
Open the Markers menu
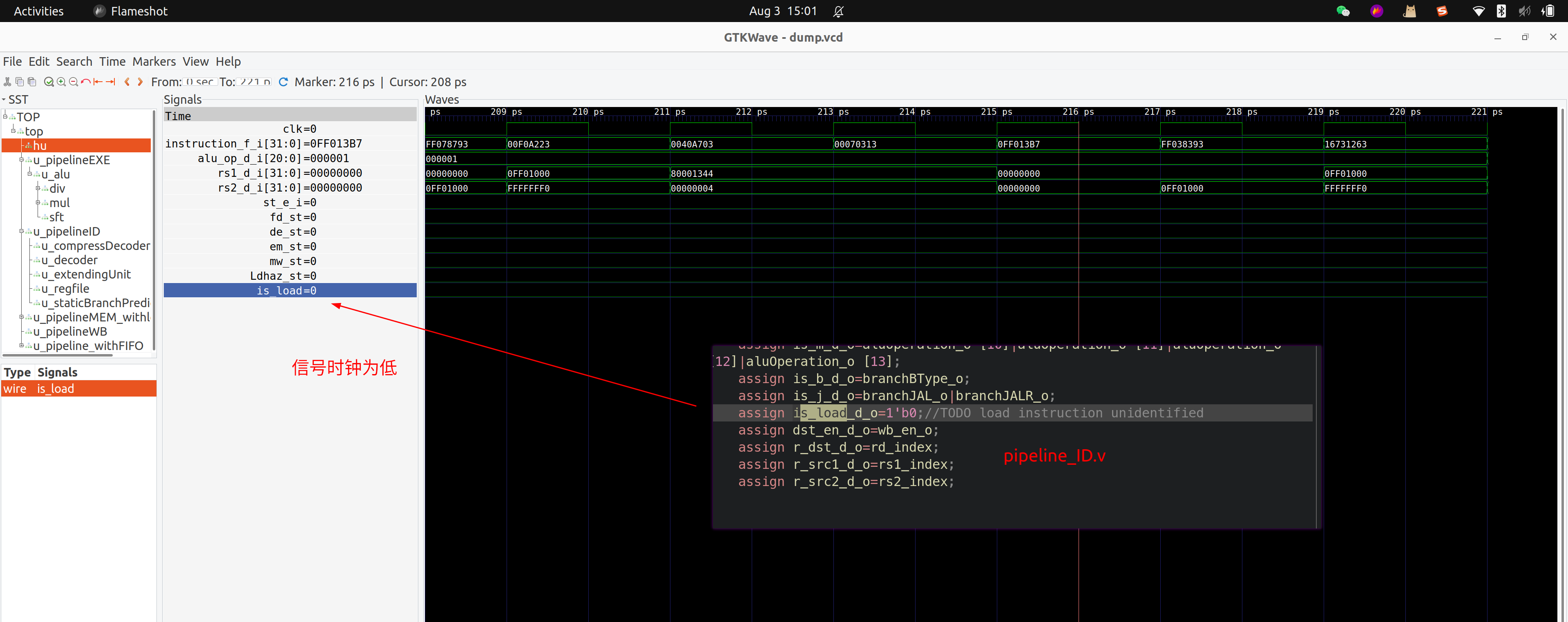(x=154, y=62)
